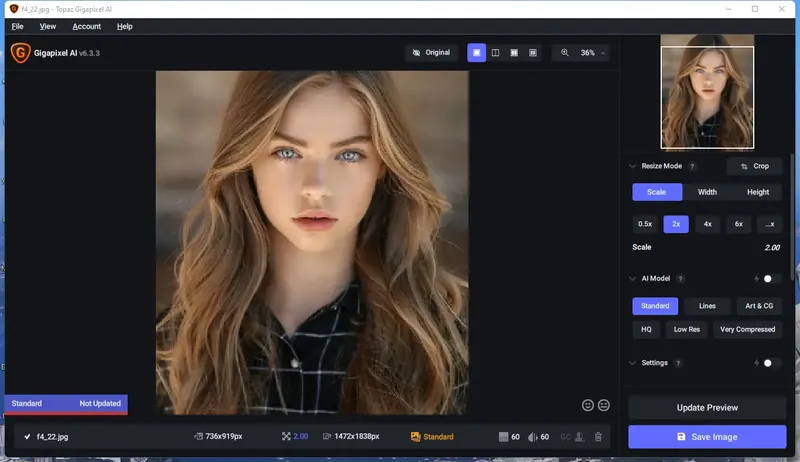
Task: Select the Scale resize tab
Action: [657, 192]
